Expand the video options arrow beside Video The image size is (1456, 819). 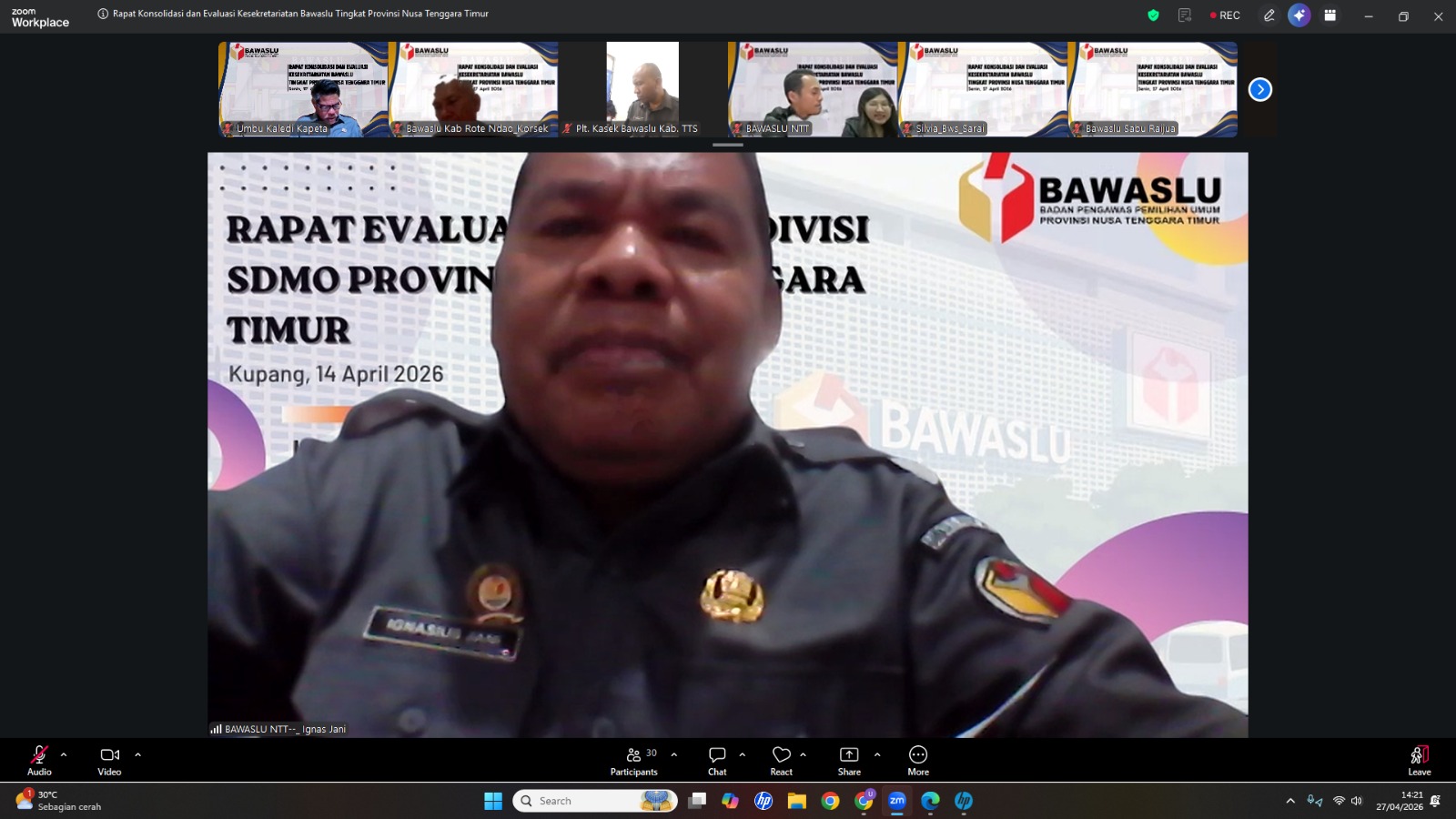(138, 754)
